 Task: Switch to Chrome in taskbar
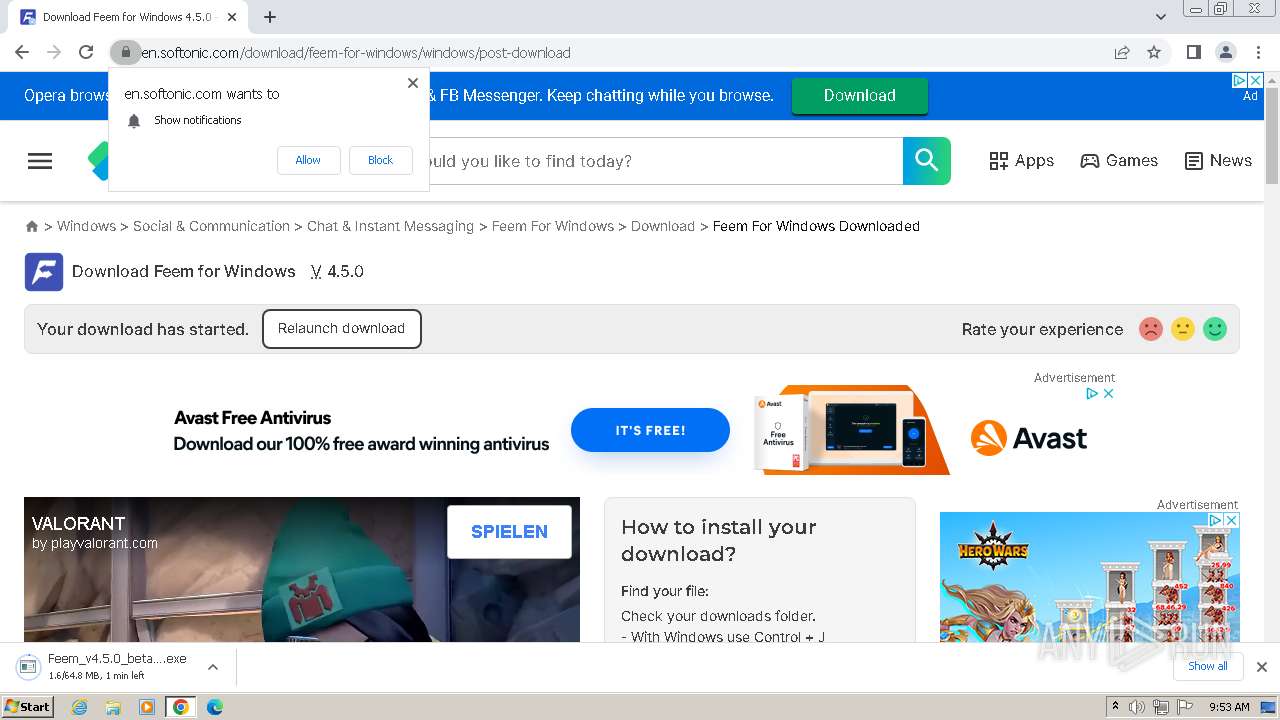pyautogui.click(x=180, y=707)
